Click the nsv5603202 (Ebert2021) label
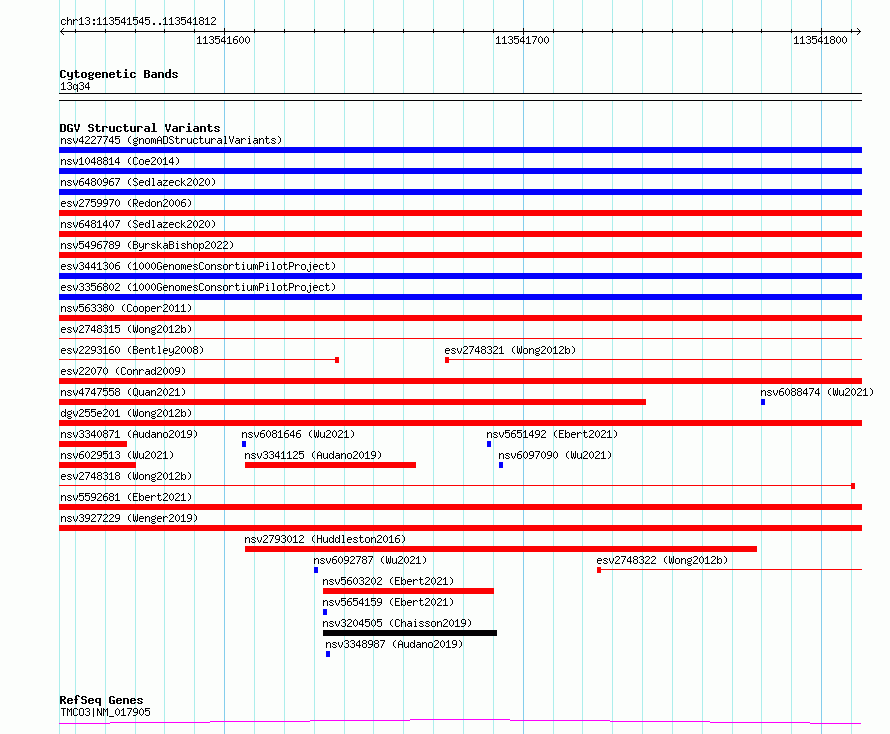The height and width of the screenshot is (734, 890). (388, 581)
